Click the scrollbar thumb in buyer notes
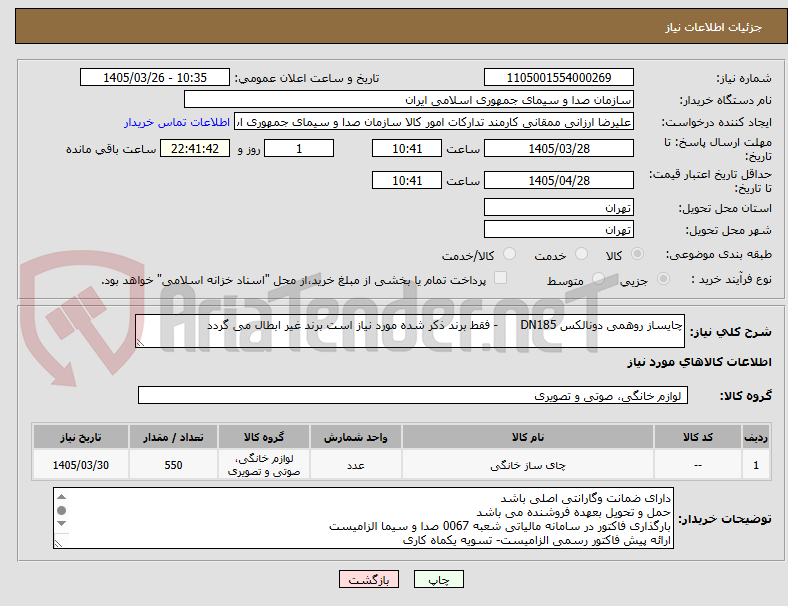The height and width of the screenshot is (606, 788). pyautogui.click(x=61, y=511)
